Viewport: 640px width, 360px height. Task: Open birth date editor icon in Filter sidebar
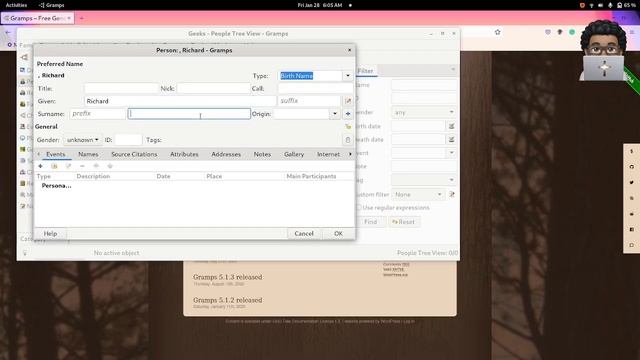tap(451, 126)
